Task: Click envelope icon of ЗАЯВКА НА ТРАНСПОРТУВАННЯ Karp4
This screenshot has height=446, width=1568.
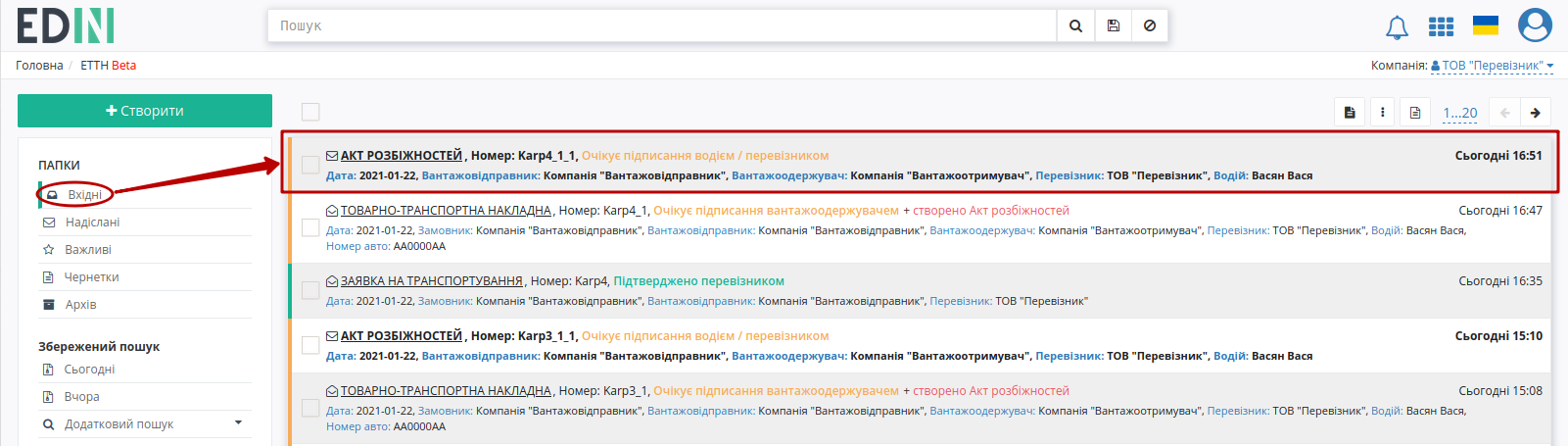Action: (332, 281)
